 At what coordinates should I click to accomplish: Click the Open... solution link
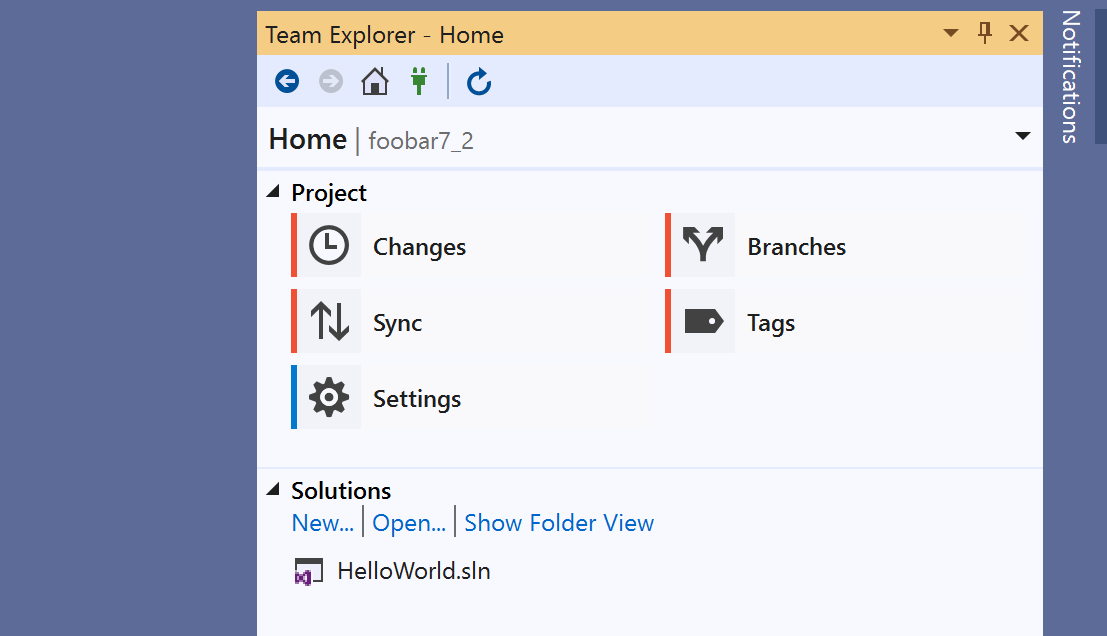[409, 522]
